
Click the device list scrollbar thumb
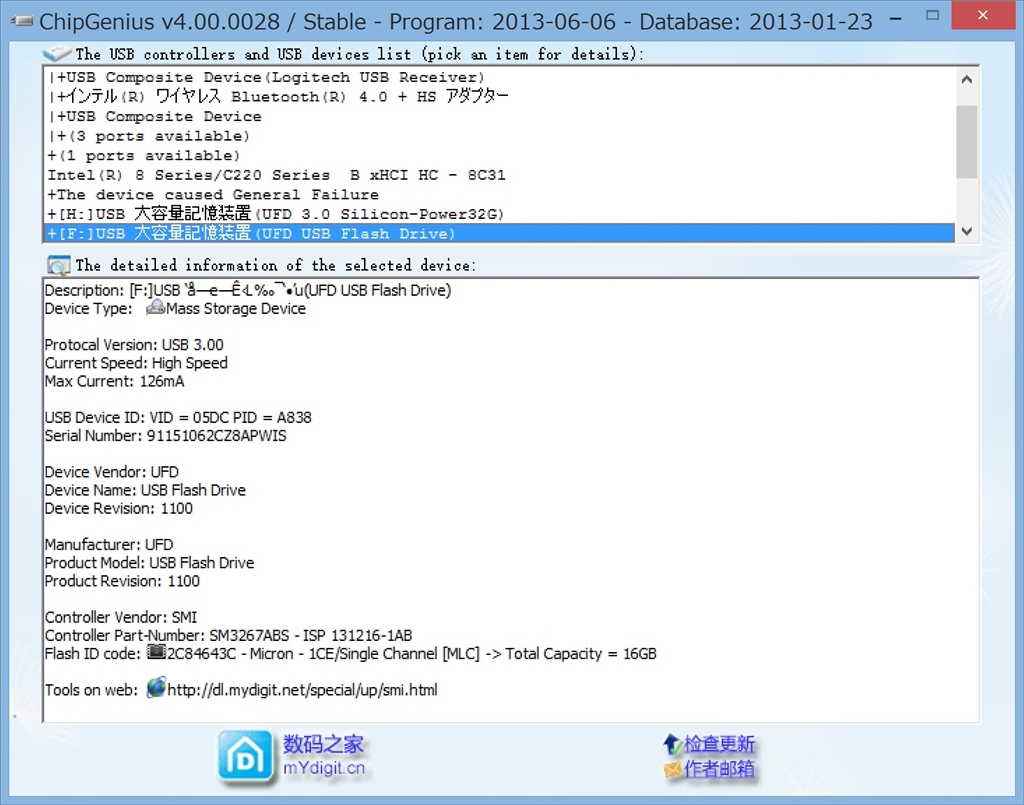click(x=967, y=141)
